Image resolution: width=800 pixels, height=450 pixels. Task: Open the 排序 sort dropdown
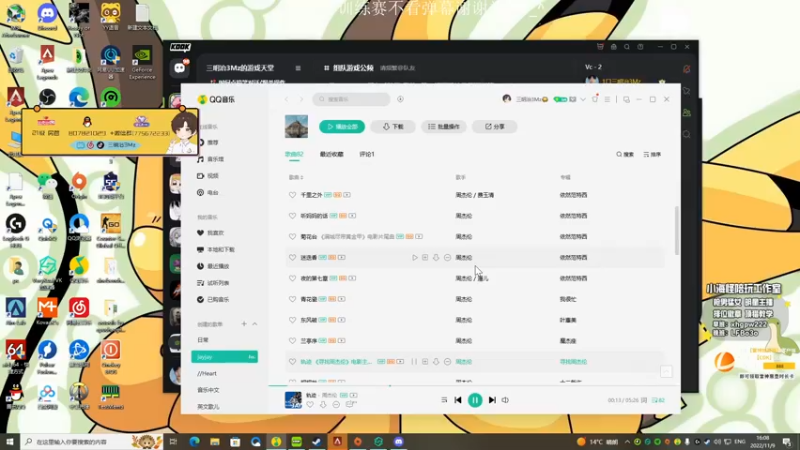coord(653,155)
